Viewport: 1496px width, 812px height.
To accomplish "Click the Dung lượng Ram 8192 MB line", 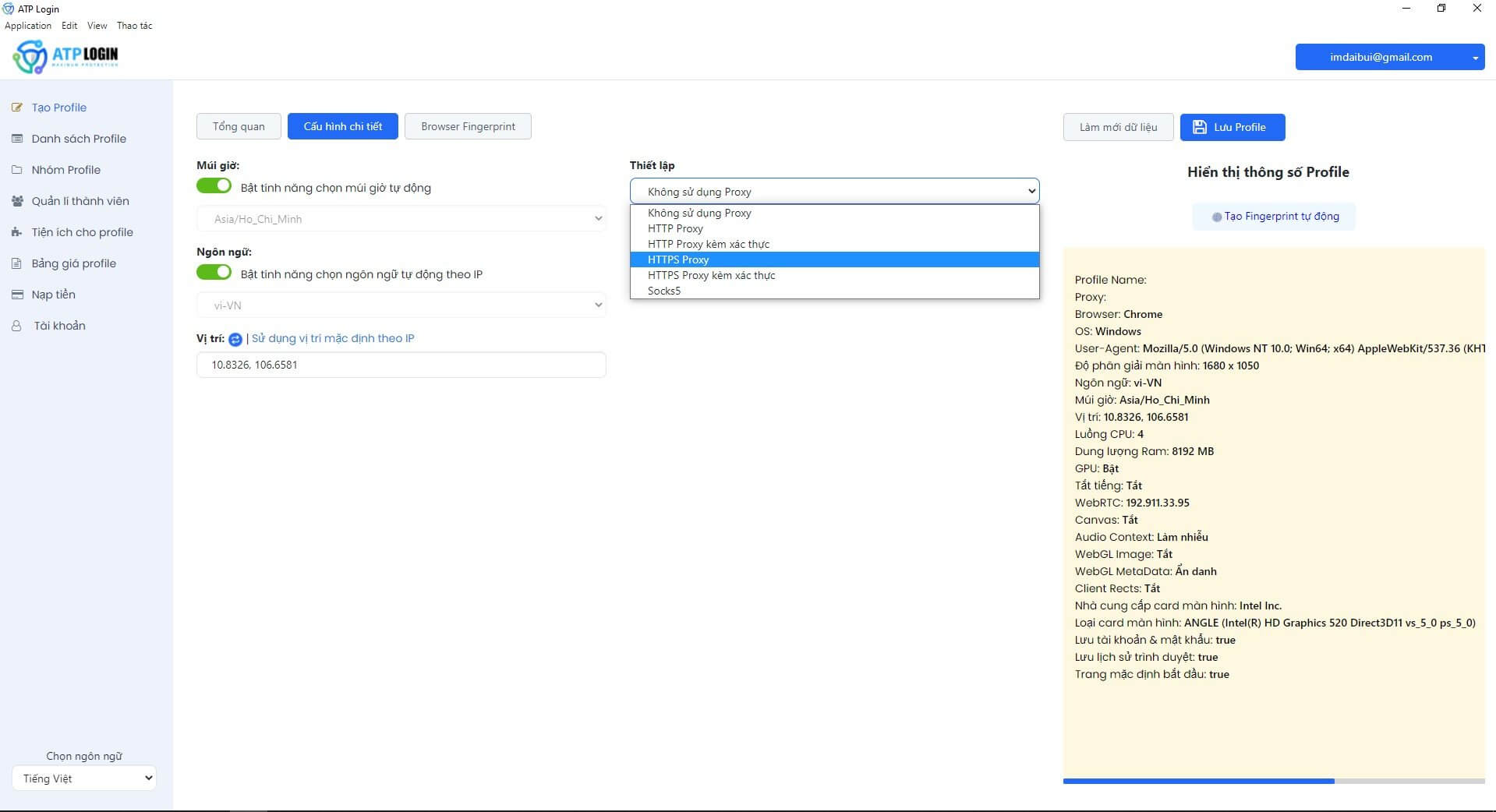I will pos(1144,451).
